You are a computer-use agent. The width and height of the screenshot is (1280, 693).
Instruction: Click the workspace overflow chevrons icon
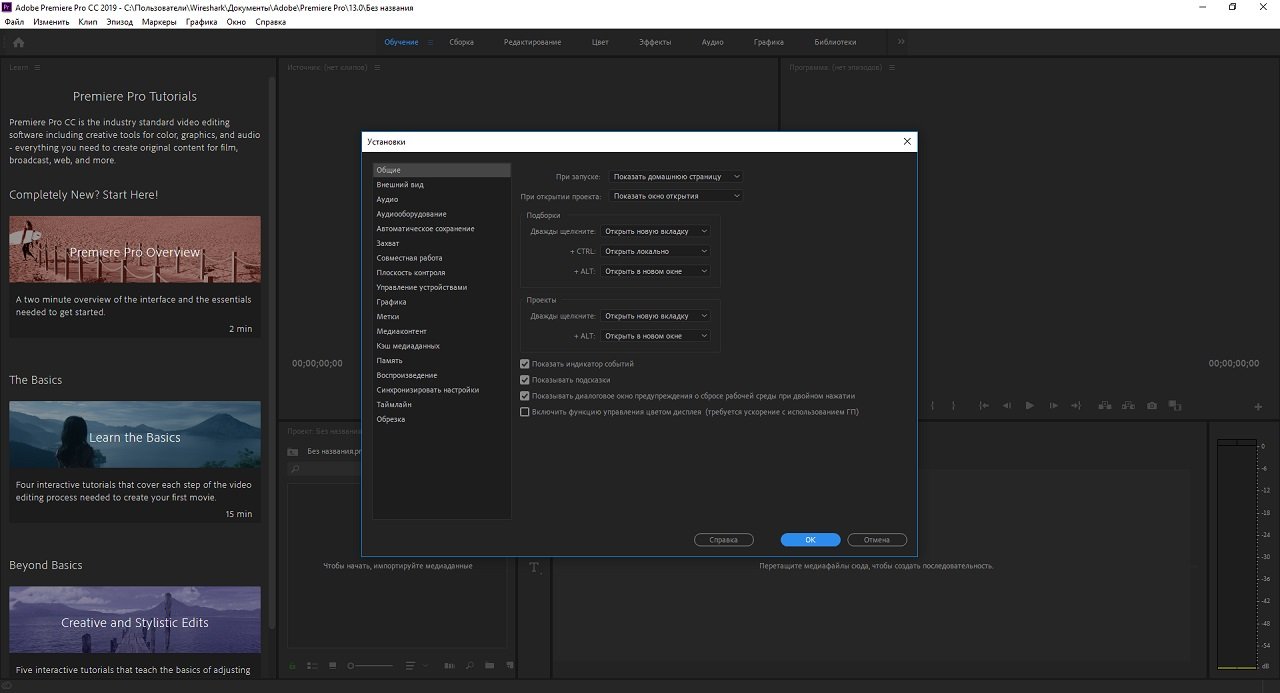pos(901,42)
